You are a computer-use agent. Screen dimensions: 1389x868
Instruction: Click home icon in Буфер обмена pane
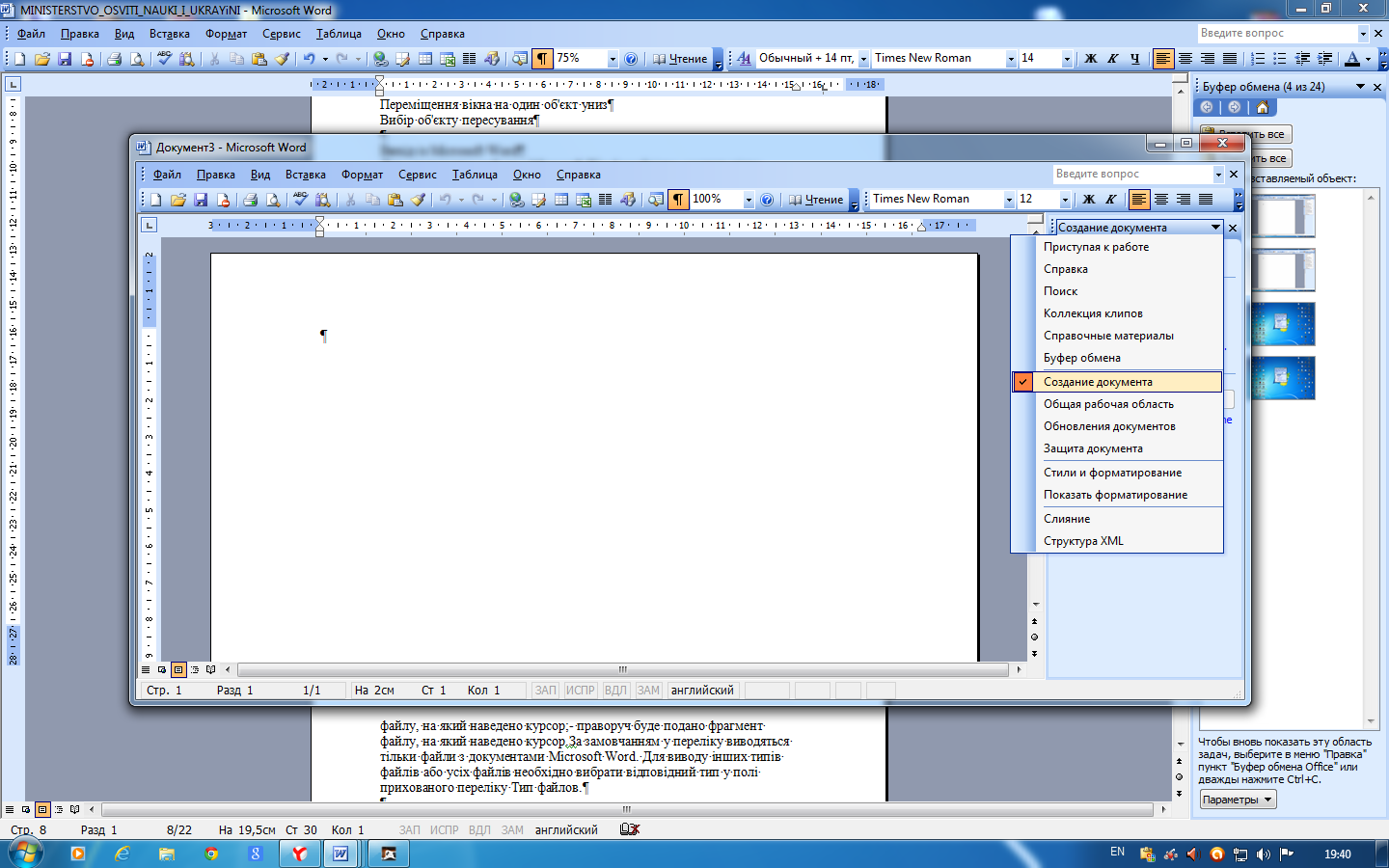point(1262,107)
